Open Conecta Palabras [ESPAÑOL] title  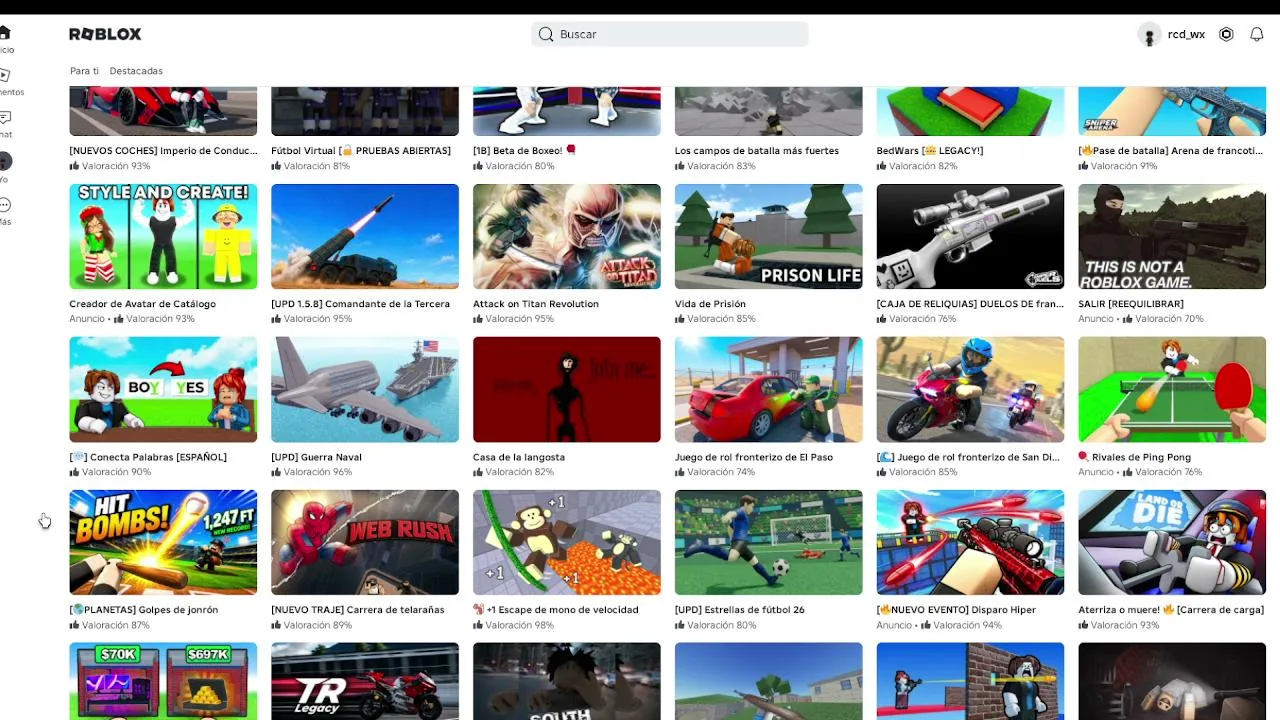[148, 457]
